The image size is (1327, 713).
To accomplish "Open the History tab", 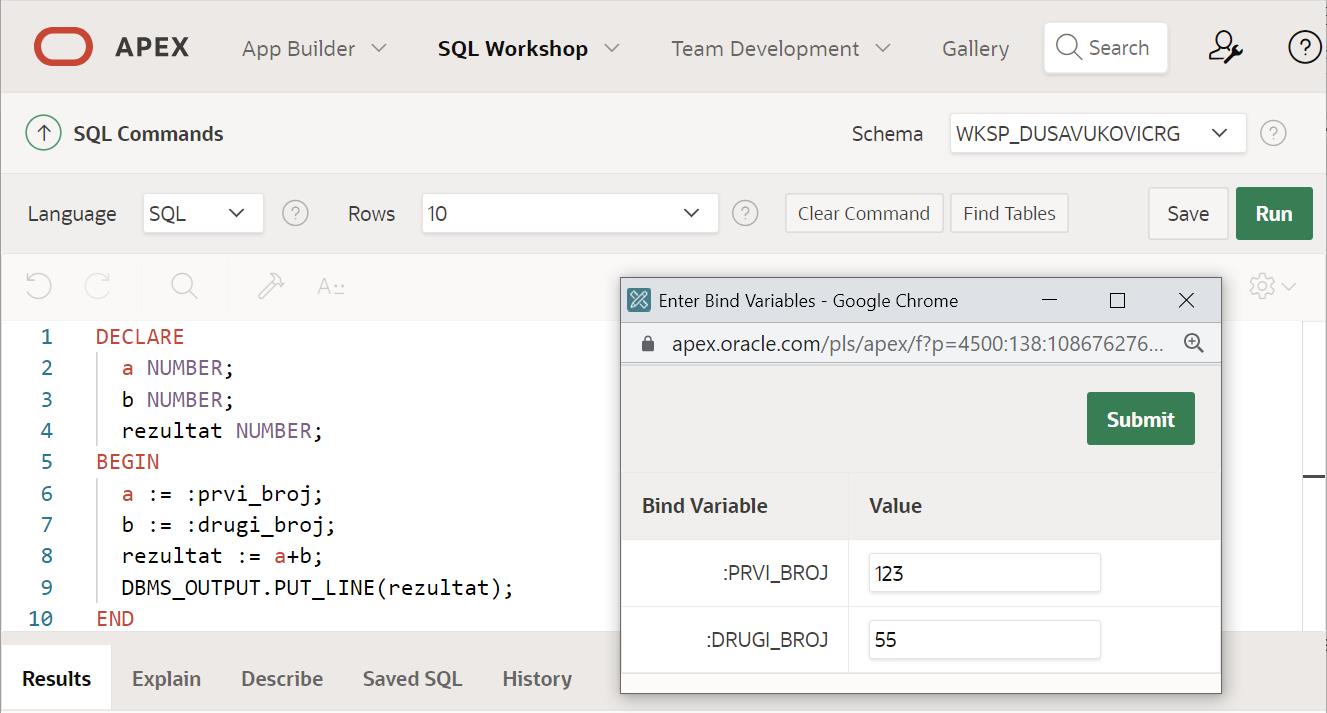I will 536,678.
